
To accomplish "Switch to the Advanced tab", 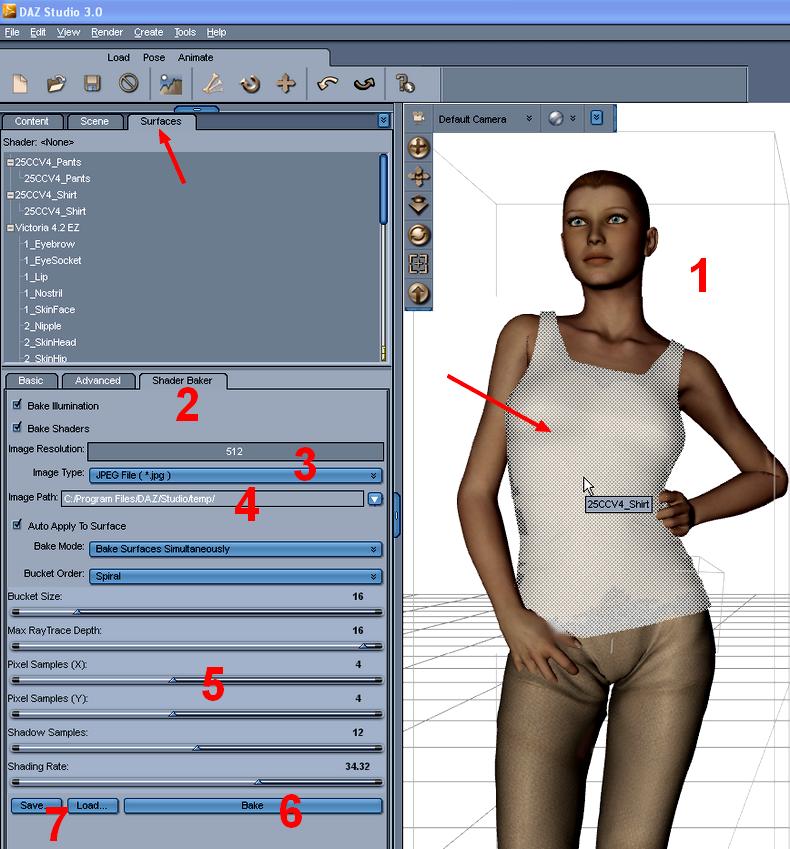I will 98,381.
